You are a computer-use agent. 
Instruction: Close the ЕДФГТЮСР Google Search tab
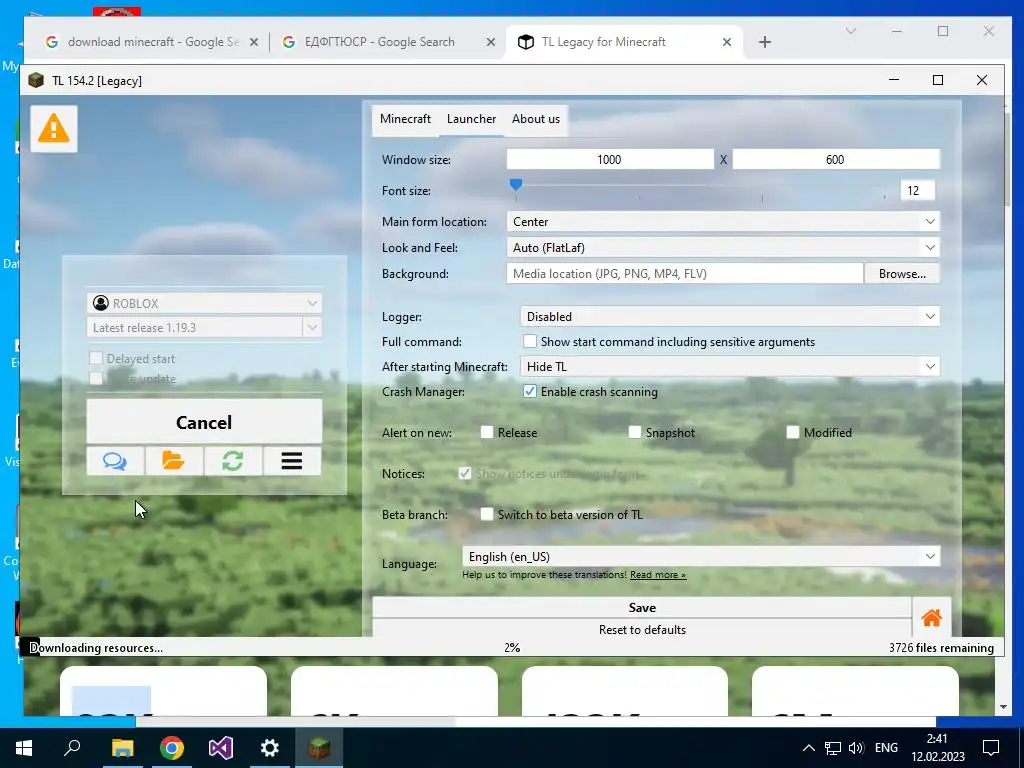490,42
